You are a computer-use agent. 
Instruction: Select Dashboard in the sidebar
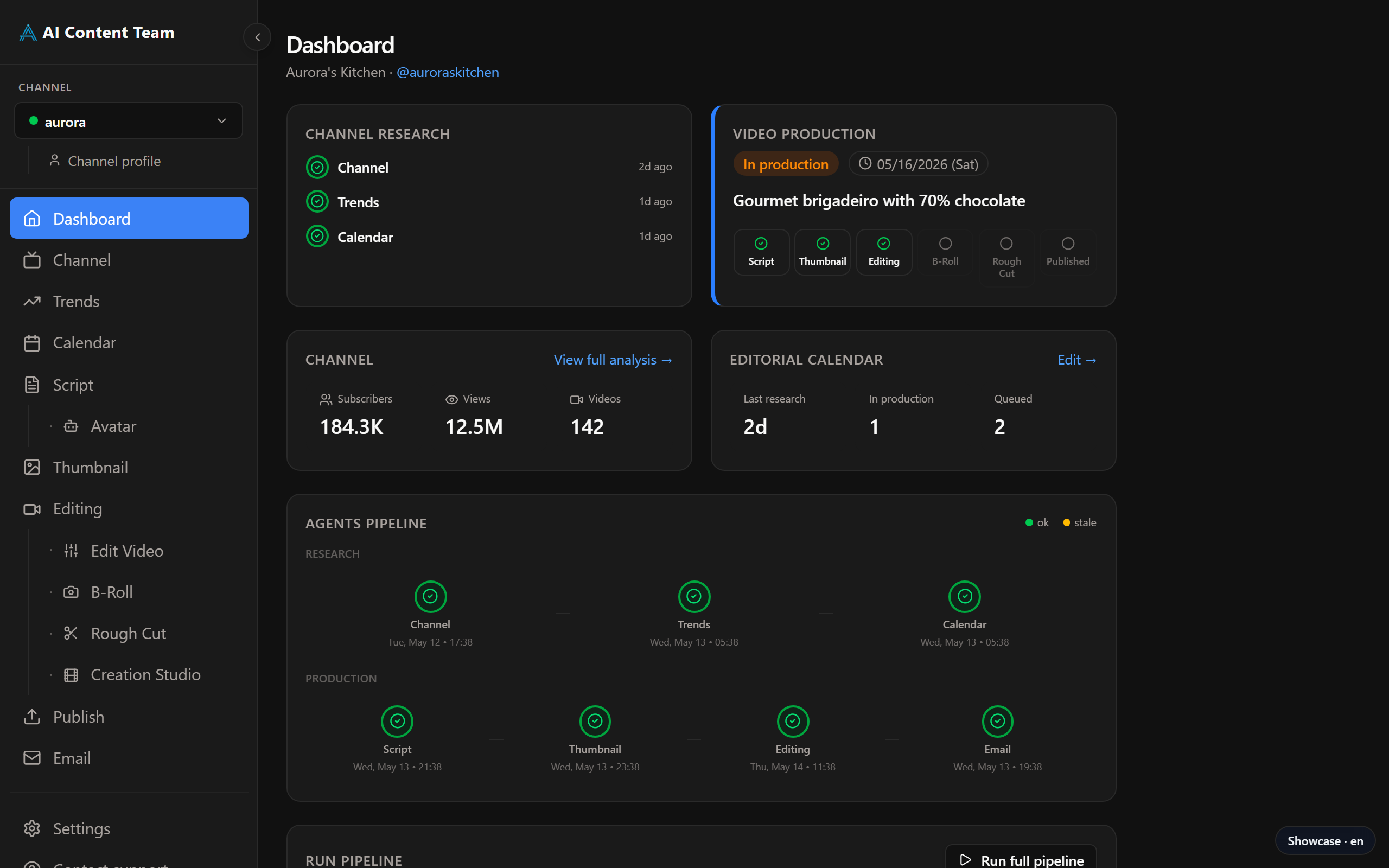[129, 218]
